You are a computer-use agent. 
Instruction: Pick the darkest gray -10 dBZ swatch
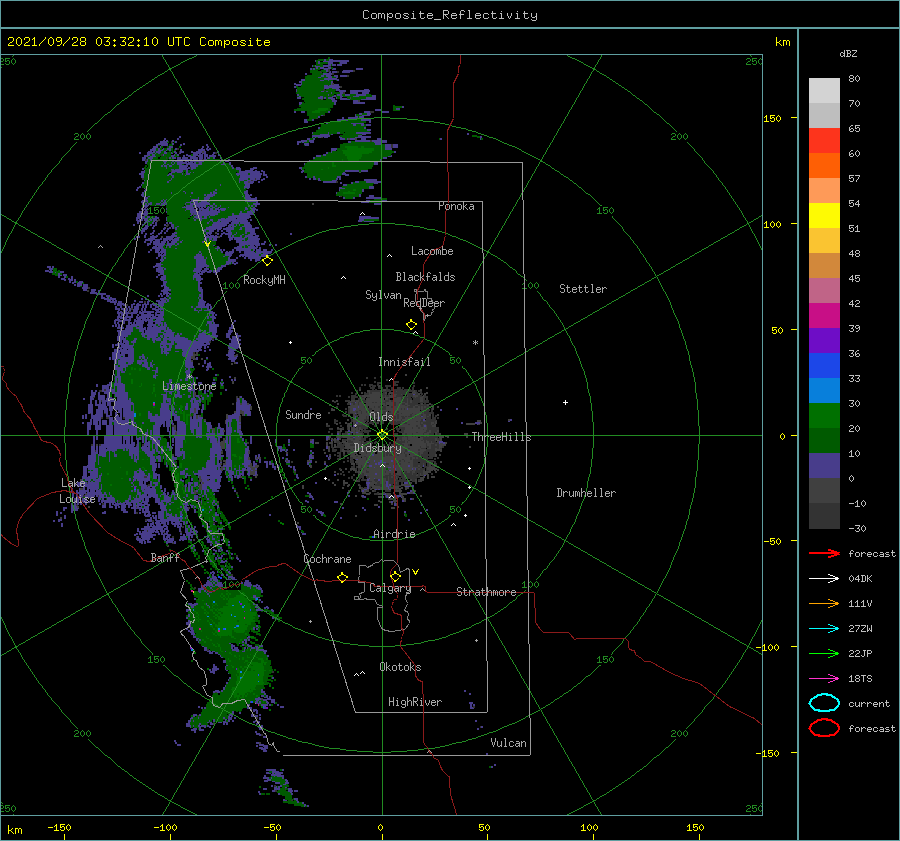point(824,515)
